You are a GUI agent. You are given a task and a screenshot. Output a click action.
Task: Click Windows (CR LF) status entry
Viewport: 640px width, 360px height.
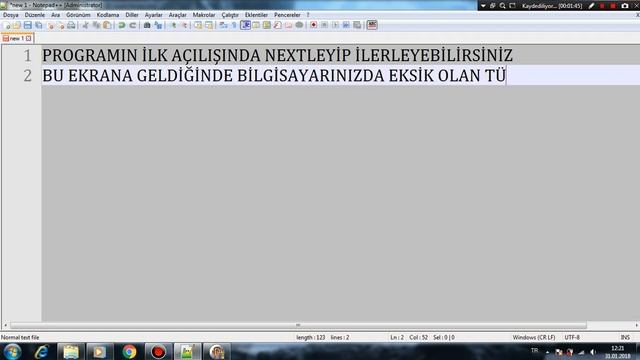tap(534, 338)
